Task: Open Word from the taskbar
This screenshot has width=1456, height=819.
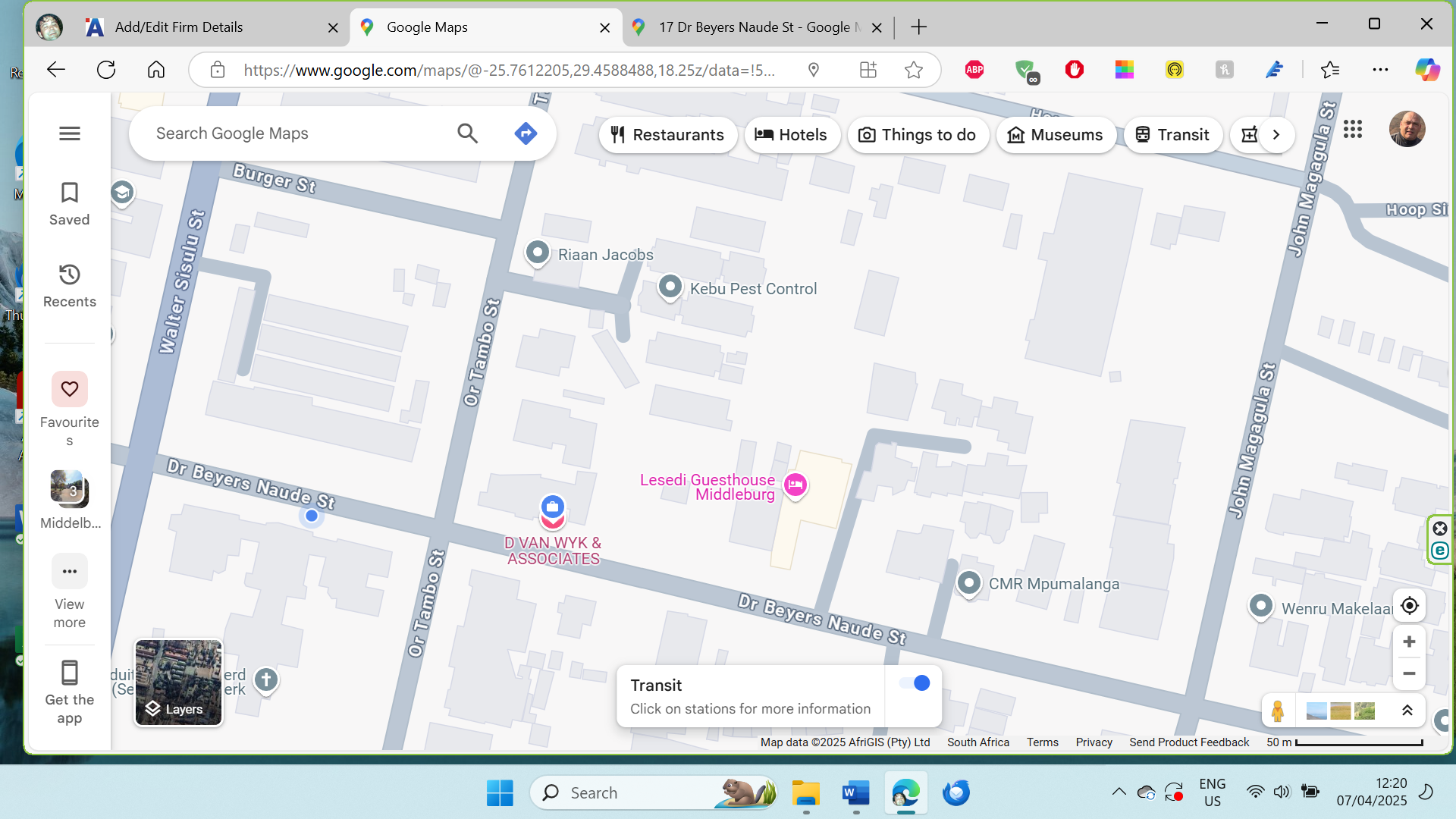Action: point(856,793)
